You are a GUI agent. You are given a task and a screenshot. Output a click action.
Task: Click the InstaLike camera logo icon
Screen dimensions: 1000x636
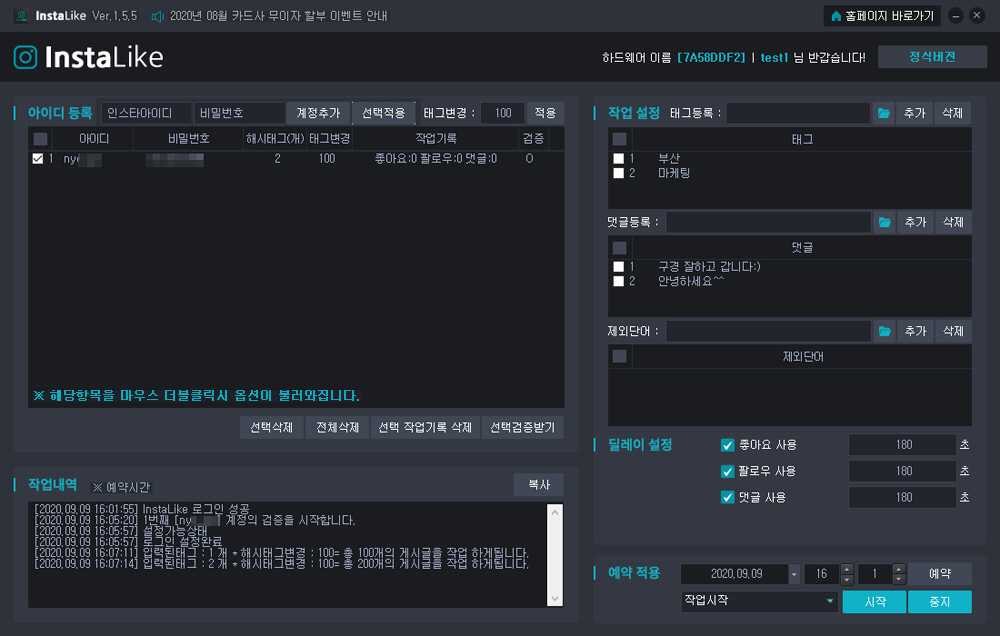(26, 57)
